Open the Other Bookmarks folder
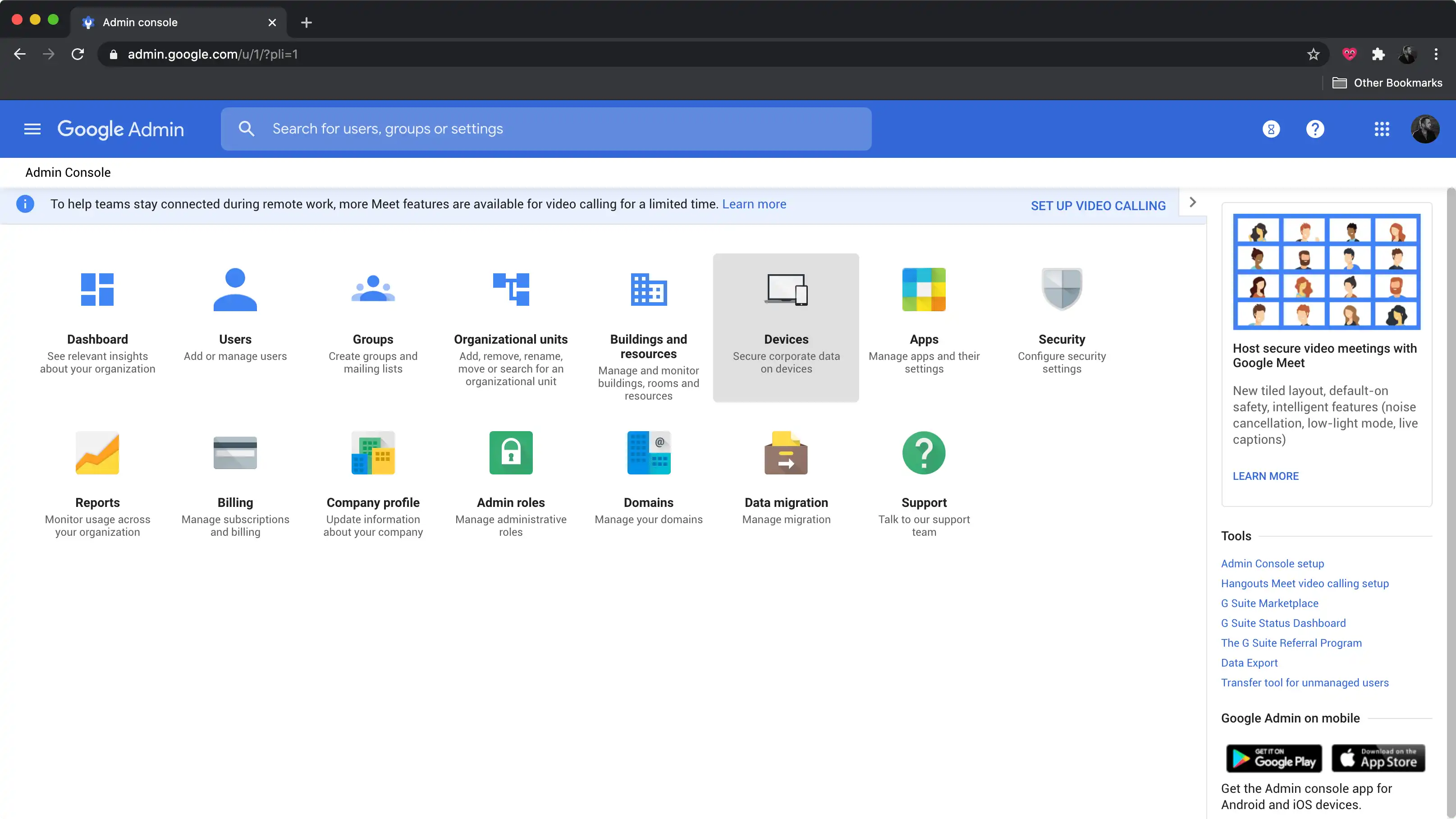 pos(1387,83)
